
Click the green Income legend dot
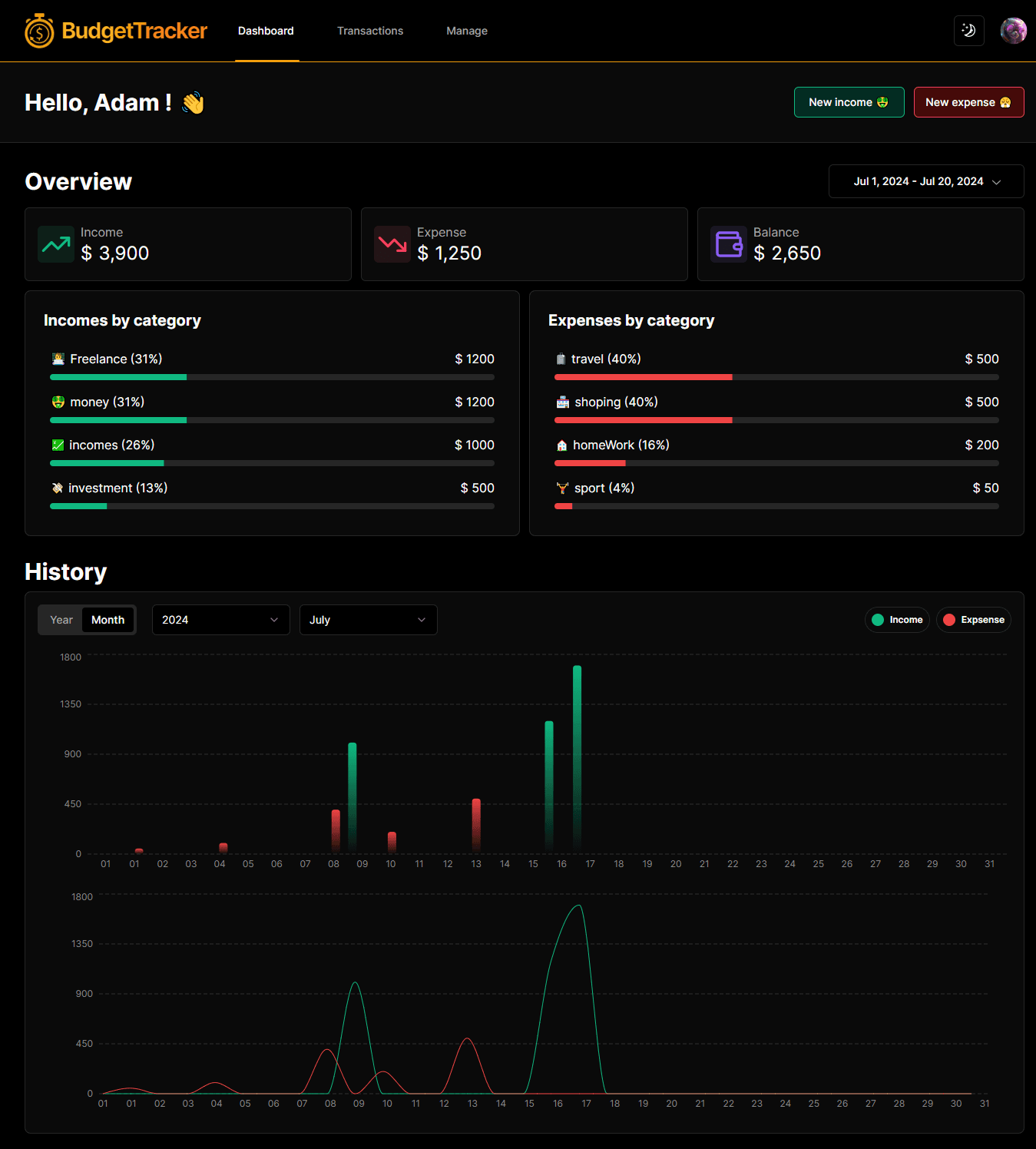[x=878, y=620]
